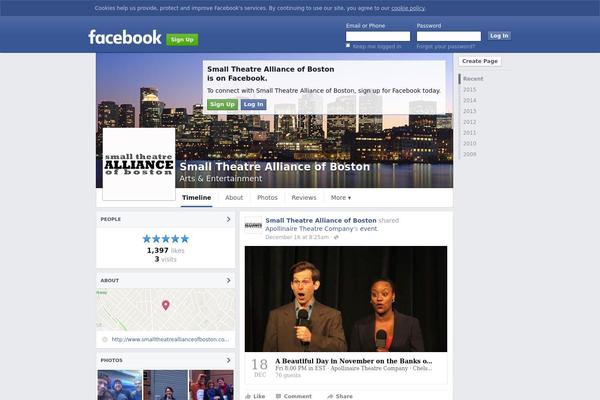Click the five-star rating icons
Viewport: 600px width, 400px height.
pyautogui.click(x=166, y=239)
